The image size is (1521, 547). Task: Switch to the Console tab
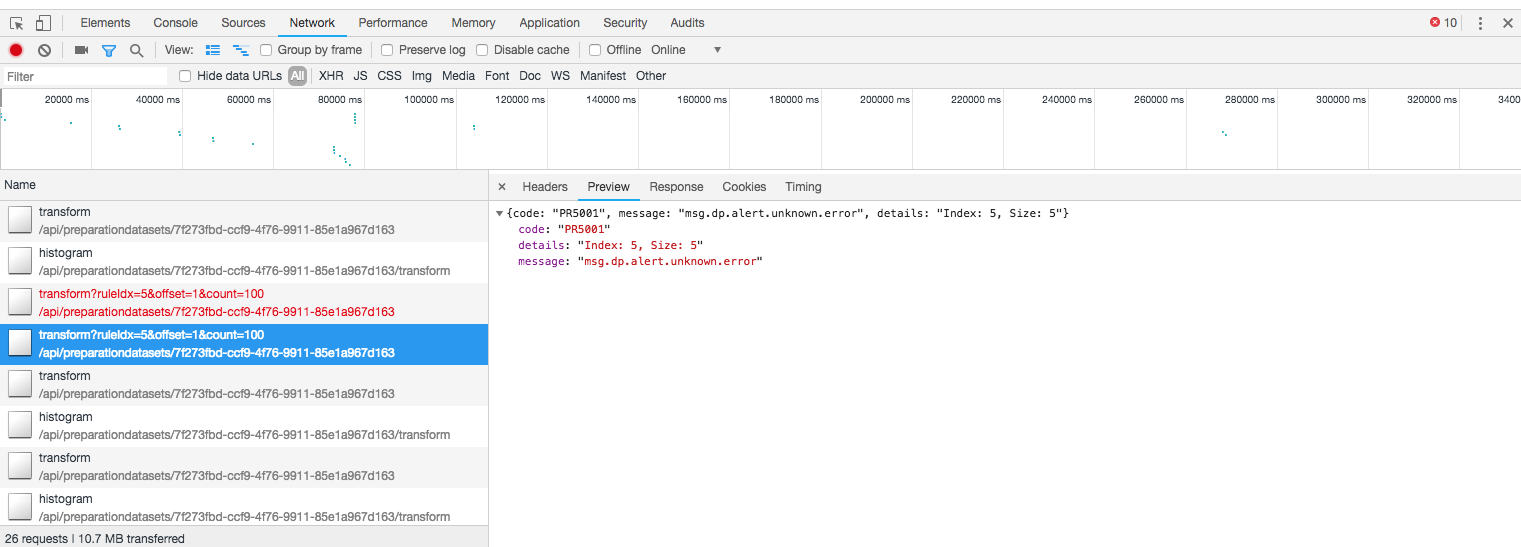[176, 23]
